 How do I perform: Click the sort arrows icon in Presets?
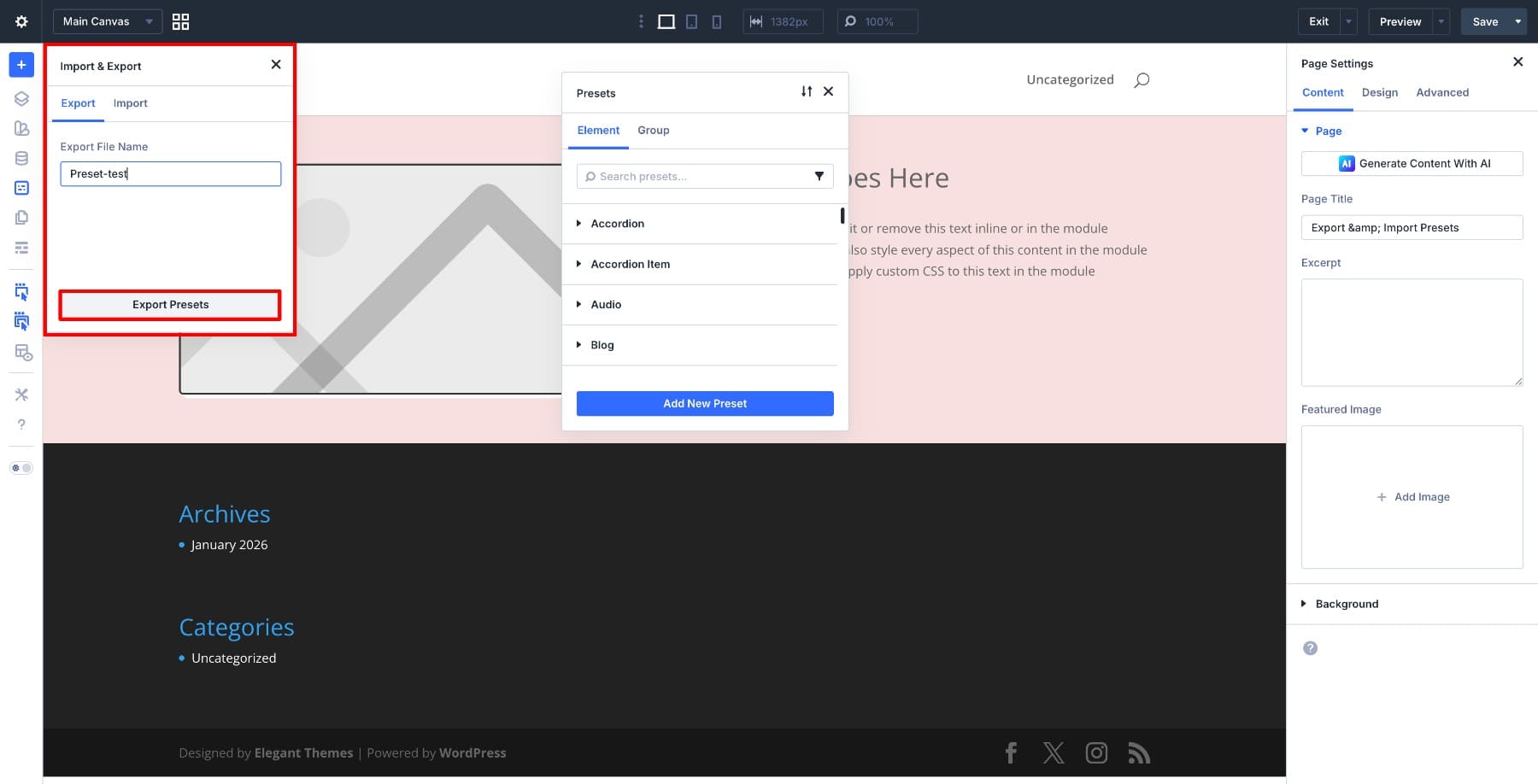[x=806, y=91]
